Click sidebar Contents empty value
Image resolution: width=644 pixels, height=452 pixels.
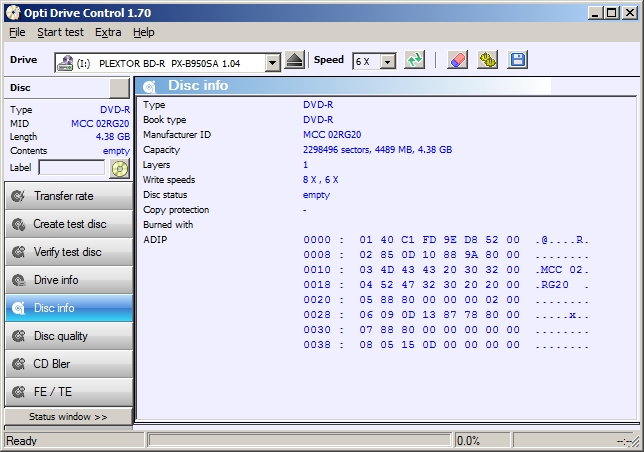tap(116, 151)
